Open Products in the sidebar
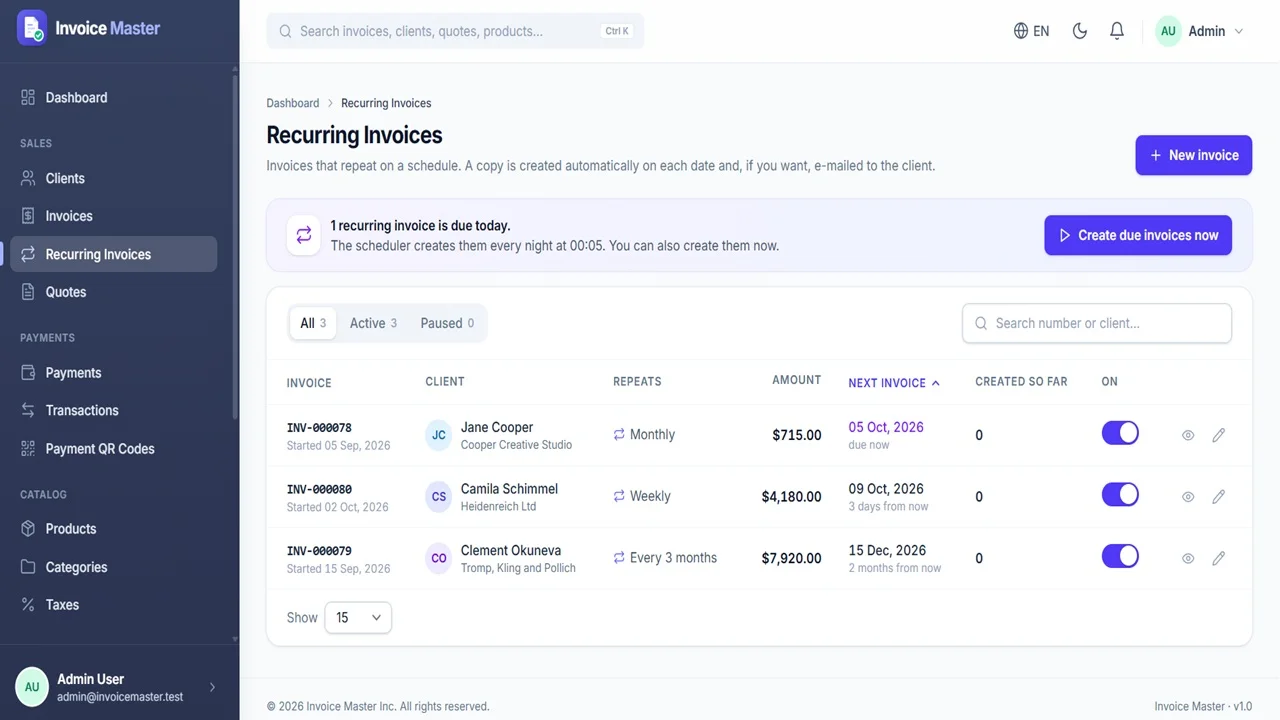 [113, 529]
